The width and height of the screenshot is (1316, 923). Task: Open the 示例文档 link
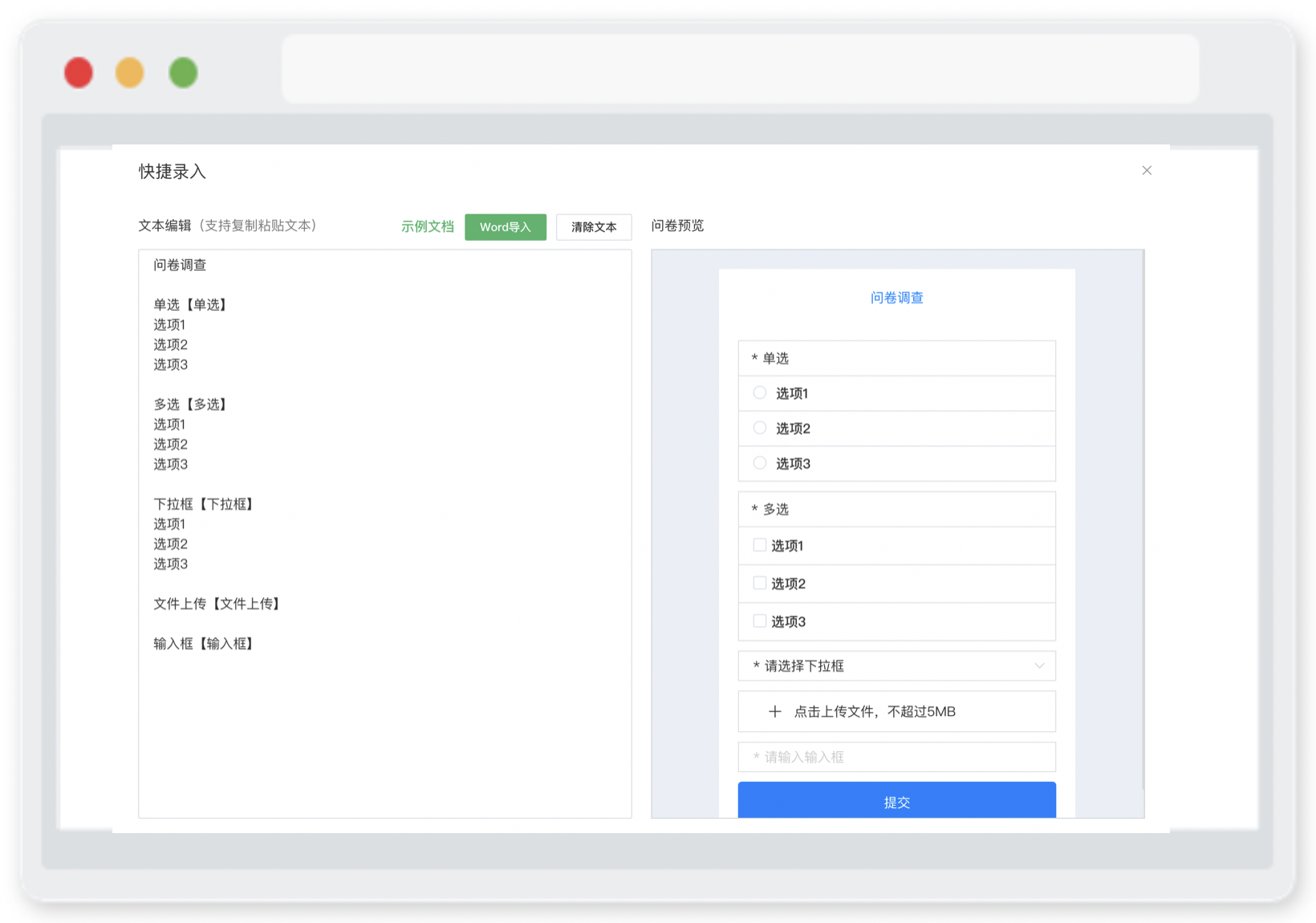click(428, 226)
